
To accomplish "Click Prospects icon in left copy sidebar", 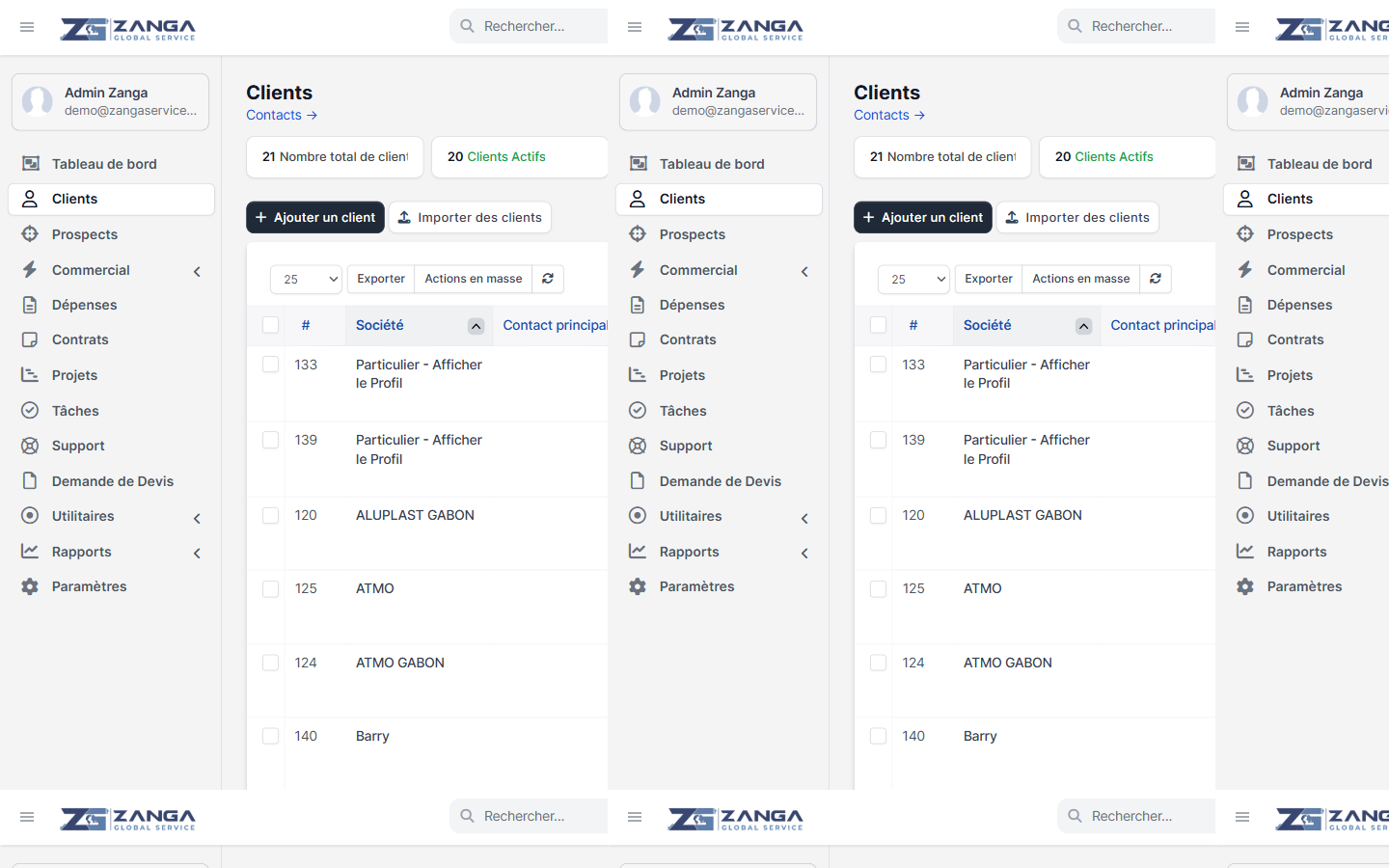I will pyautogui.click(x=30, y=234).
